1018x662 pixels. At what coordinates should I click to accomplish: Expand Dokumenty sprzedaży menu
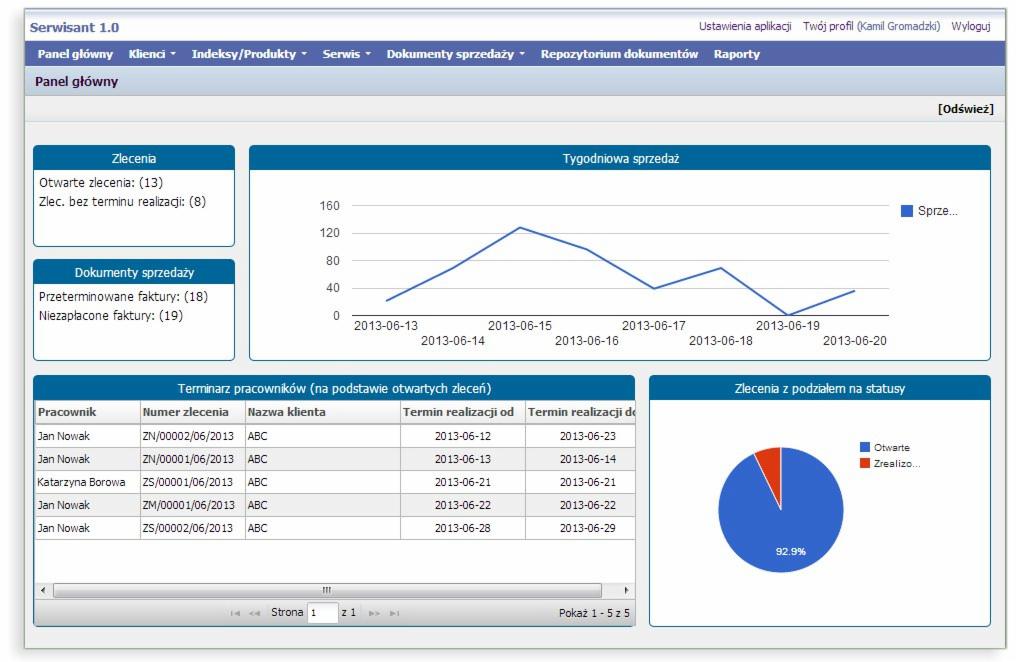click(455, 54)
